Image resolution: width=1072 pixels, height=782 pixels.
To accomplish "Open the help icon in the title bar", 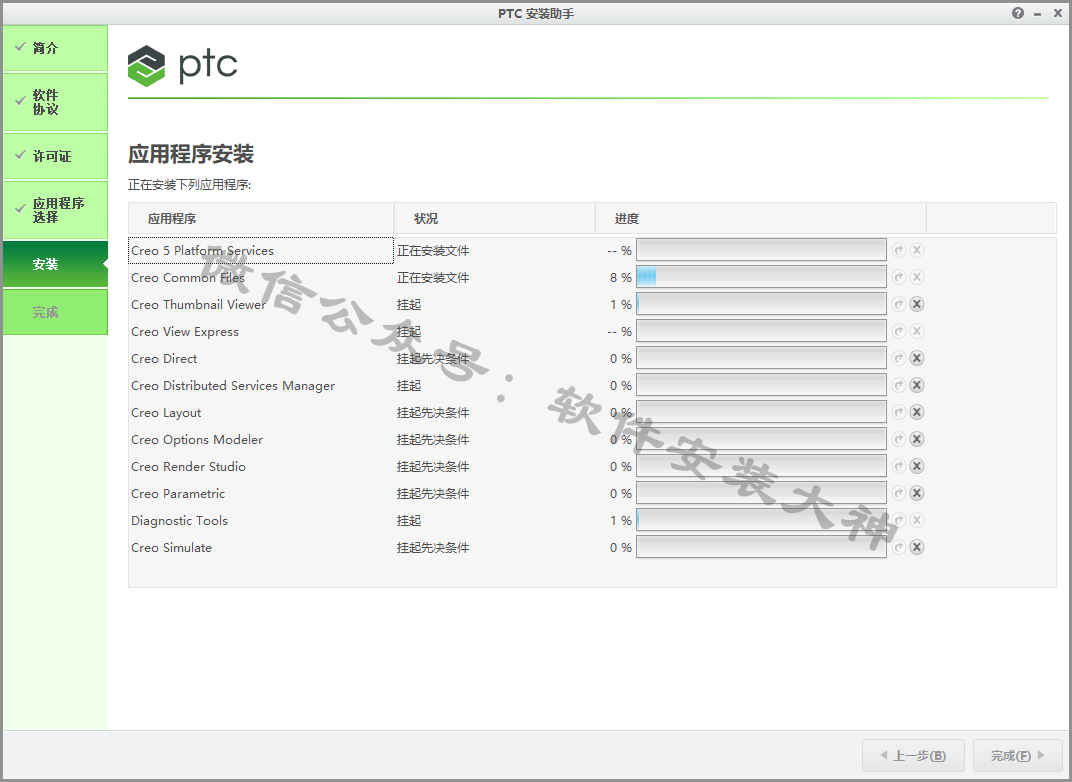I will point(1018,13).
